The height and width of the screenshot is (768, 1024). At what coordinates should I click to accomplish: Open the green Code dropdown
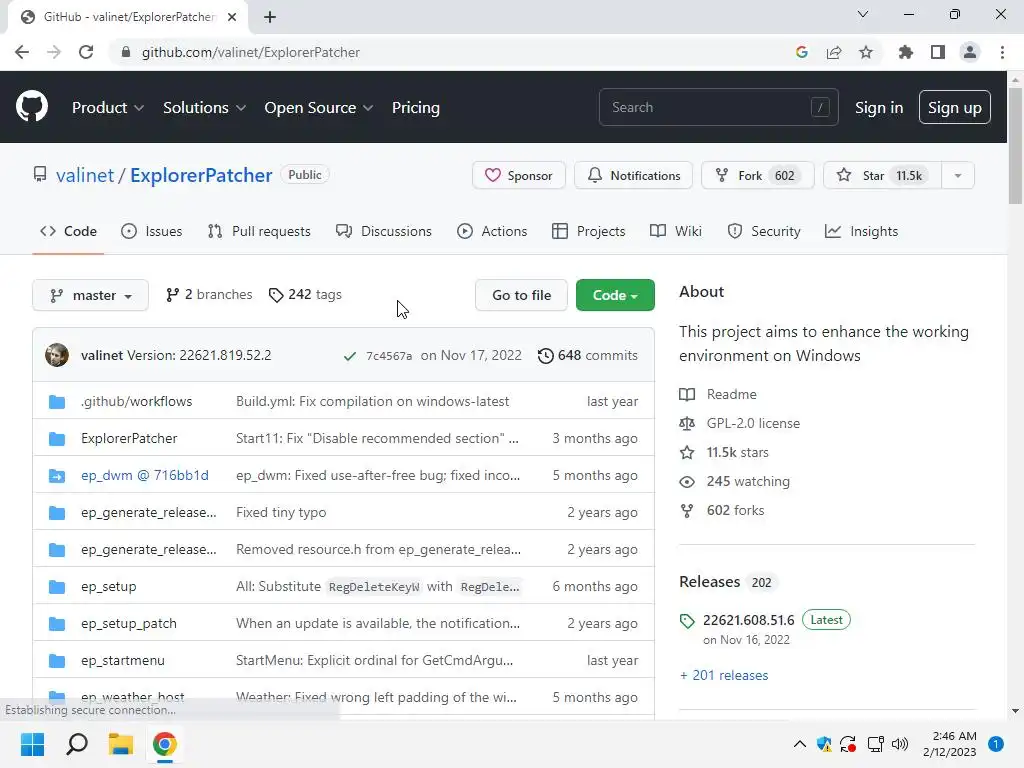pyautogui.click(x=615, y=295)
